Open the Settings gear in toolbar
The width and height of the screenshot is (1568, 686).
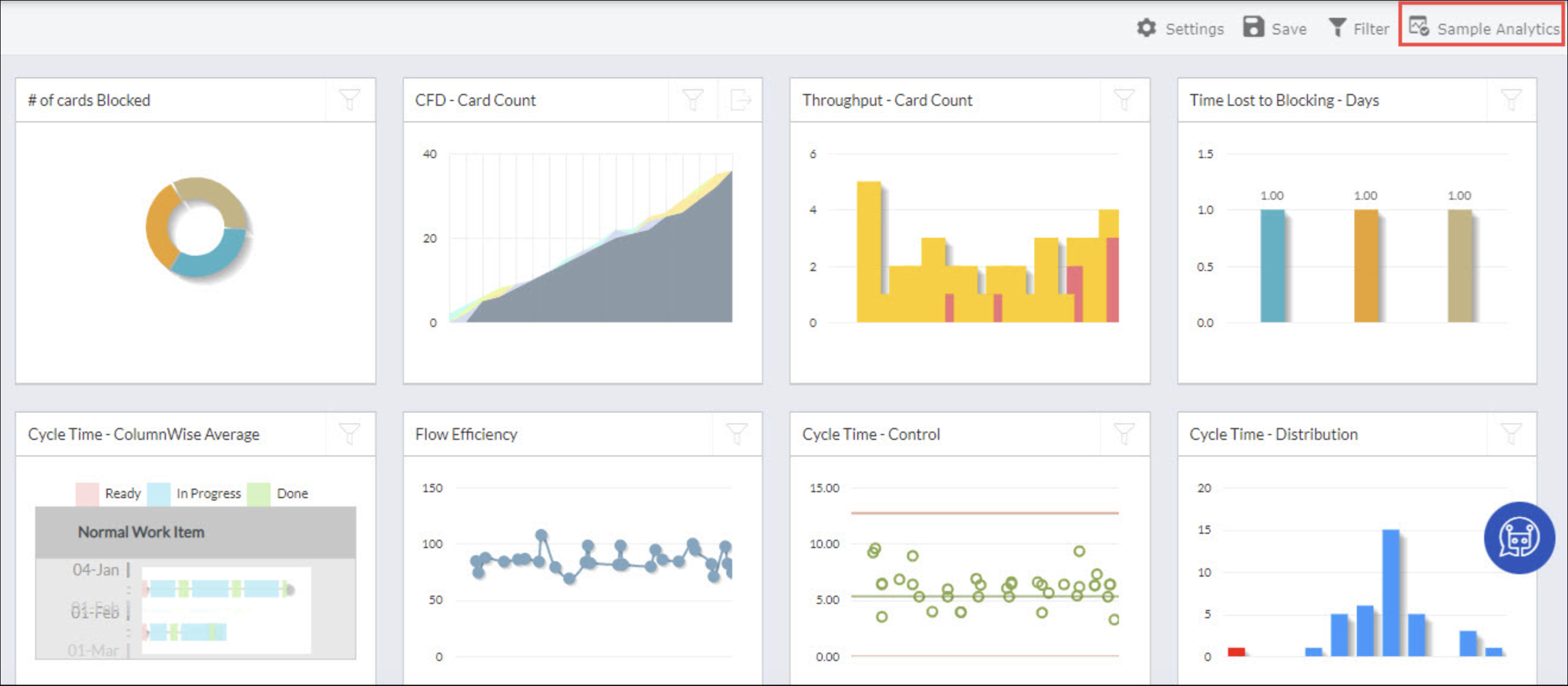pyautogui.click(x=1147, y=28)
